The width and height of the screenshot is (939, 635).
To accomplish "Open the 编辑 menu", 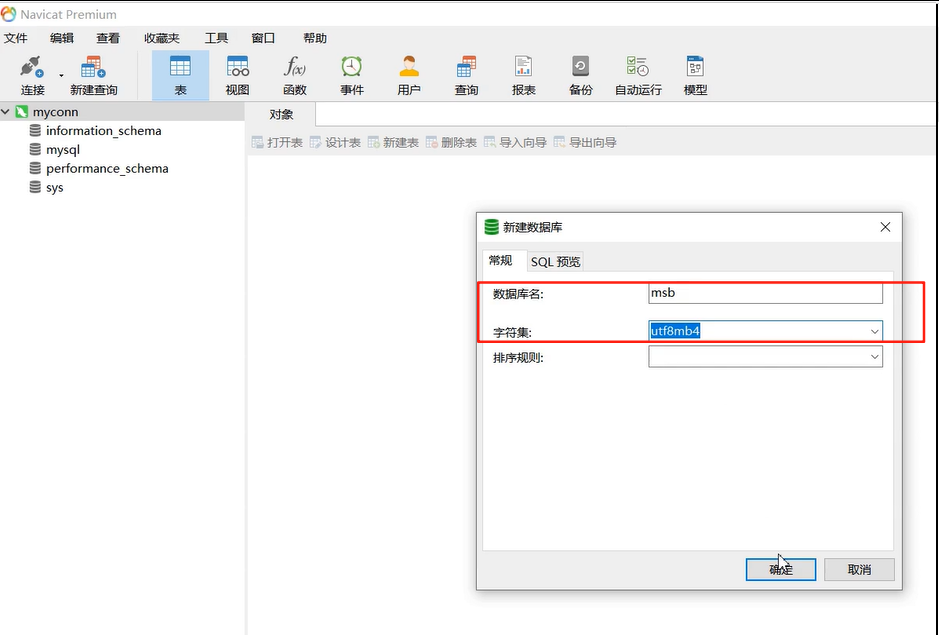I will point(62,38).
